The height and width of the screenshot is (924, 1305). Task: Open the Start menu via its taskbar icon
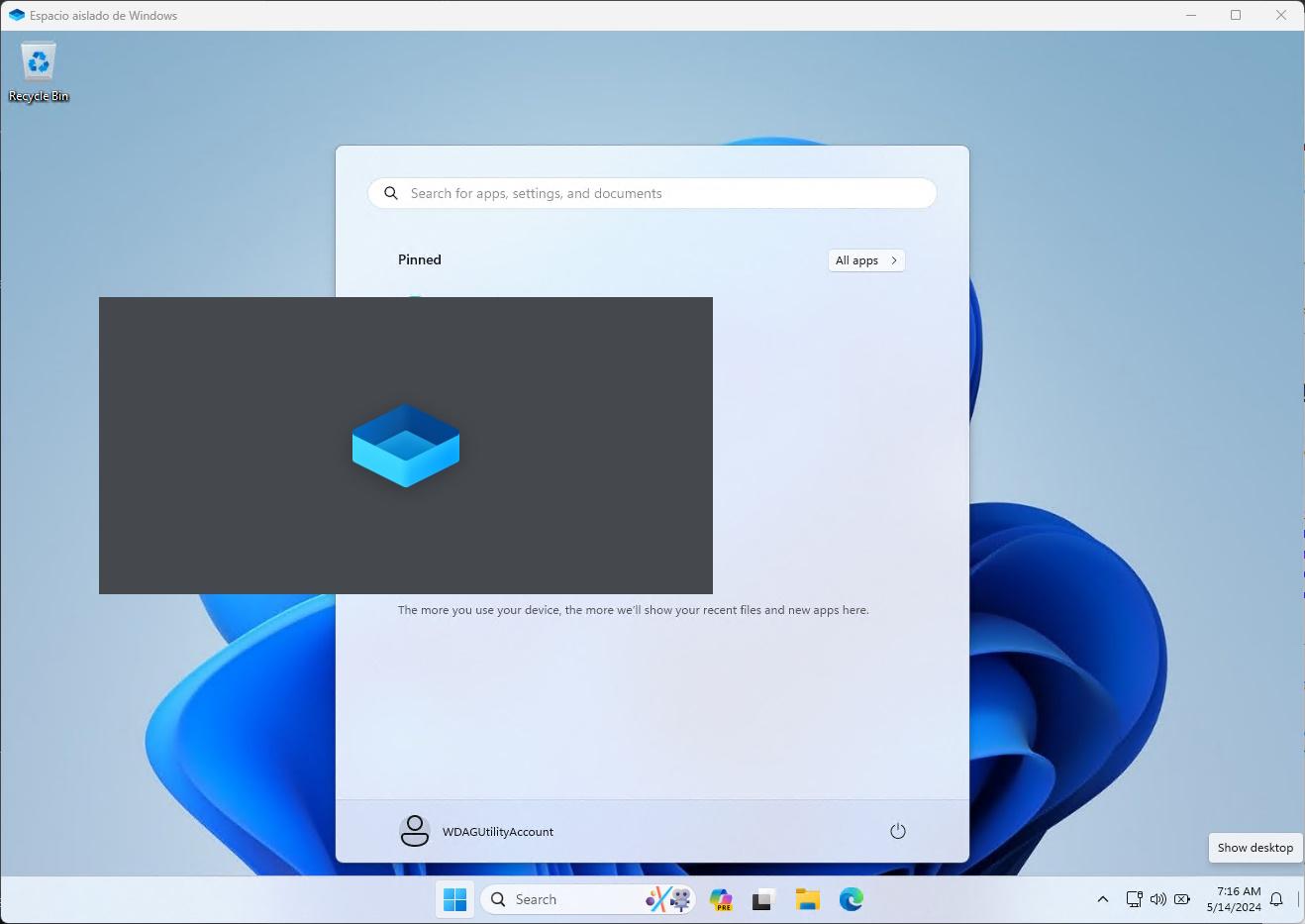tap(454, 899)
